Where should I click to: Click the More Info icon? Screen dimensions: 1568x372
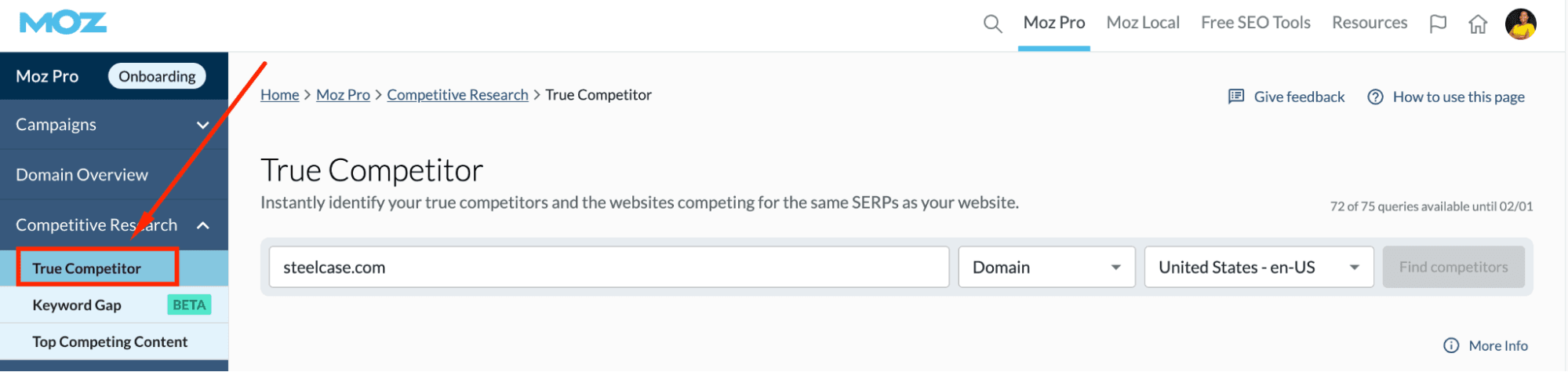[x=1451, y=345]
